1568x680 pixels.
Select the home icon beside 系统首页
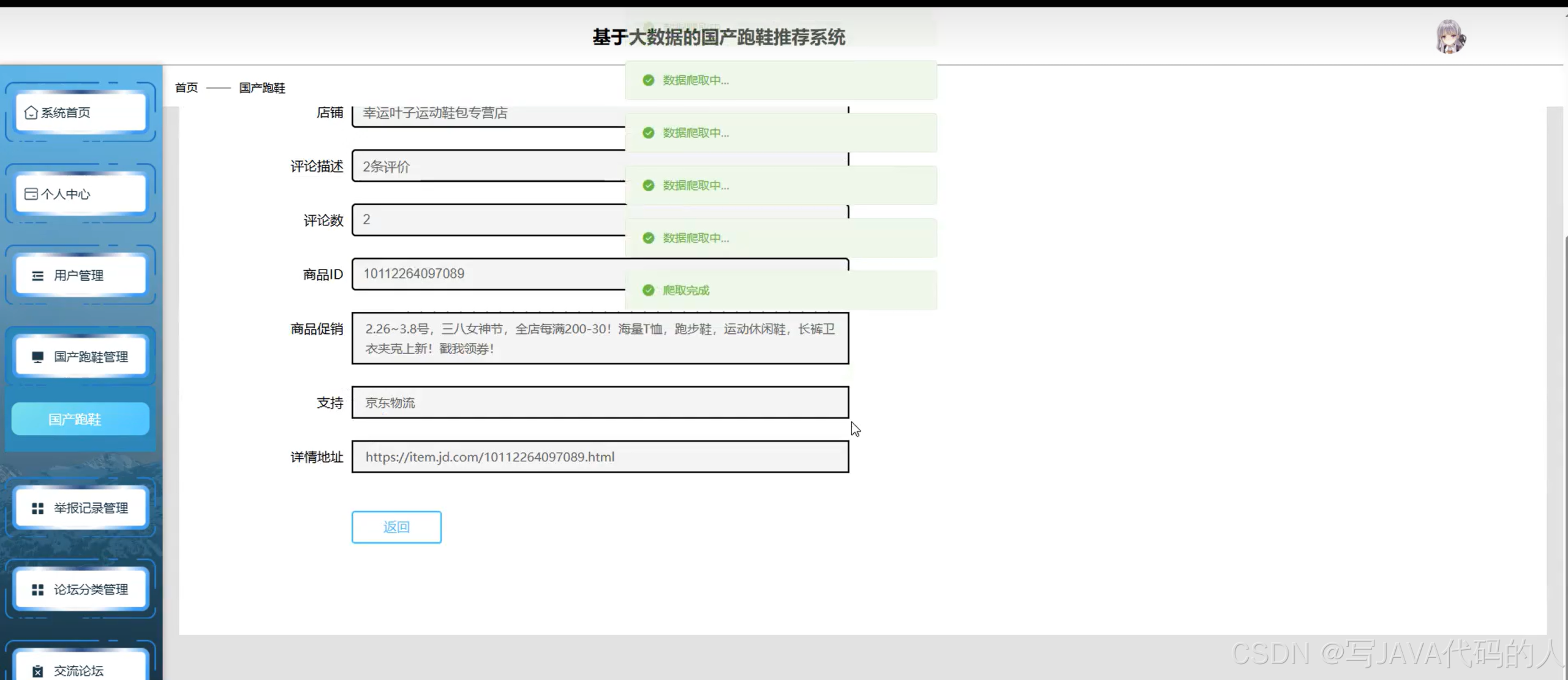pos(31,112)
